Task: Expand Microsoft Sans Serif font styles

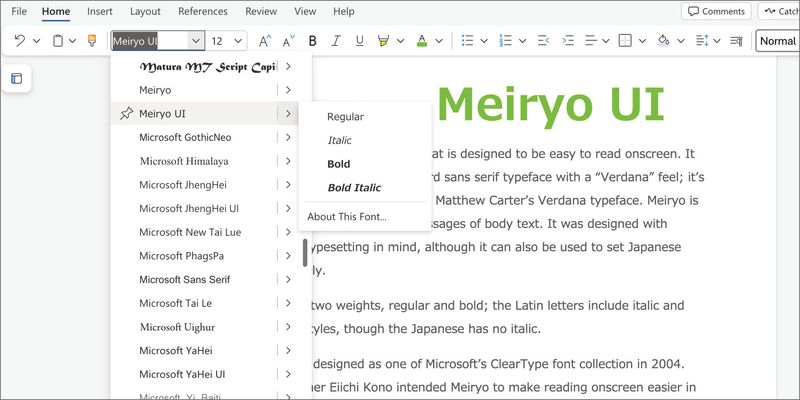Action: pyautogui.click(x=288, y=279)
